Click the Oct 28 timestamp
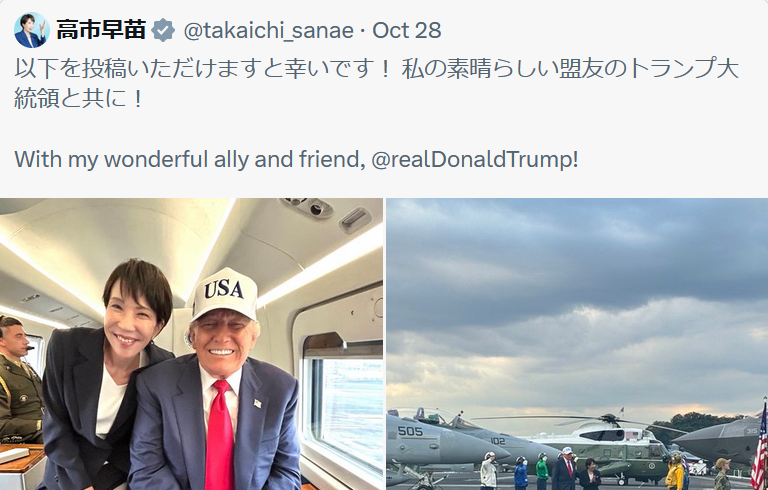768x490 pixels. (x=406, y=30)
